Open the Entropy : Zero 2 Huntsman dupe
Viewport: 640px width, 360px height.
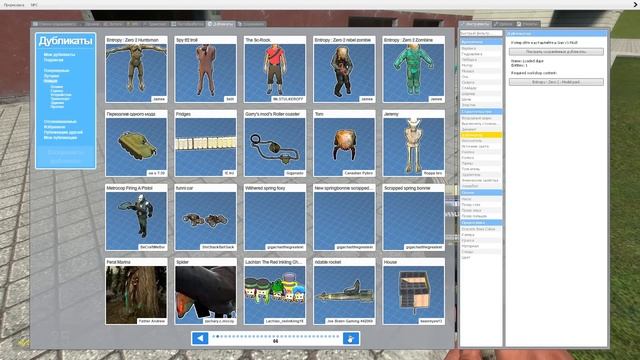tap(136, 69)
